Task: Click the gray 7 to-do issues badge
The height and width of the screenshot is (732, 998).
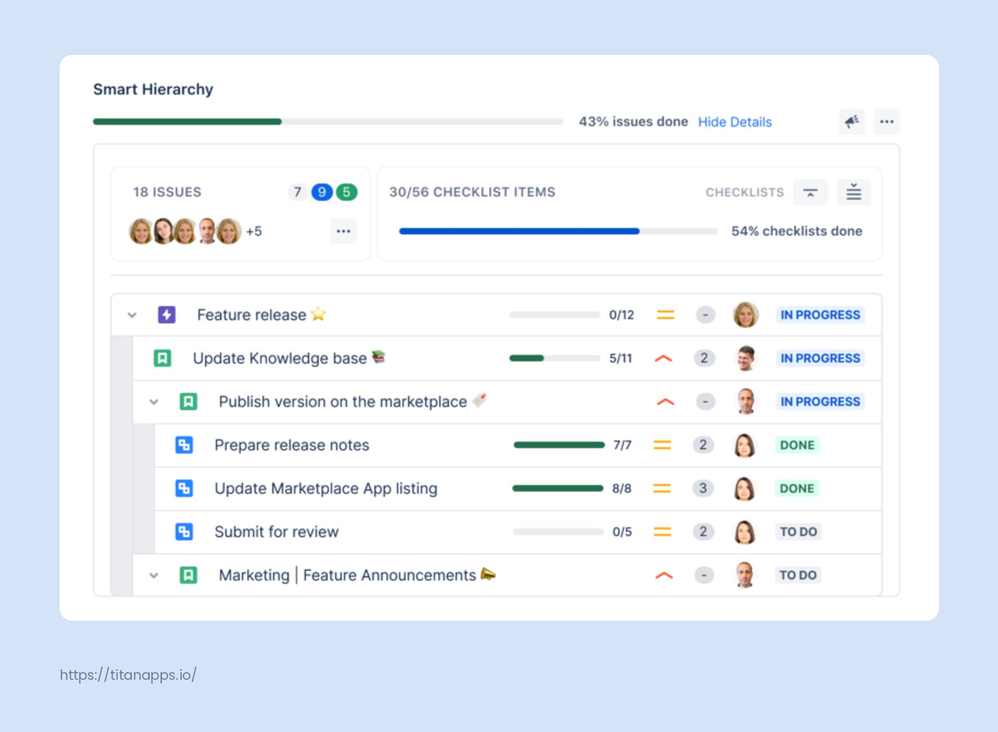Action: click(297, 192)
